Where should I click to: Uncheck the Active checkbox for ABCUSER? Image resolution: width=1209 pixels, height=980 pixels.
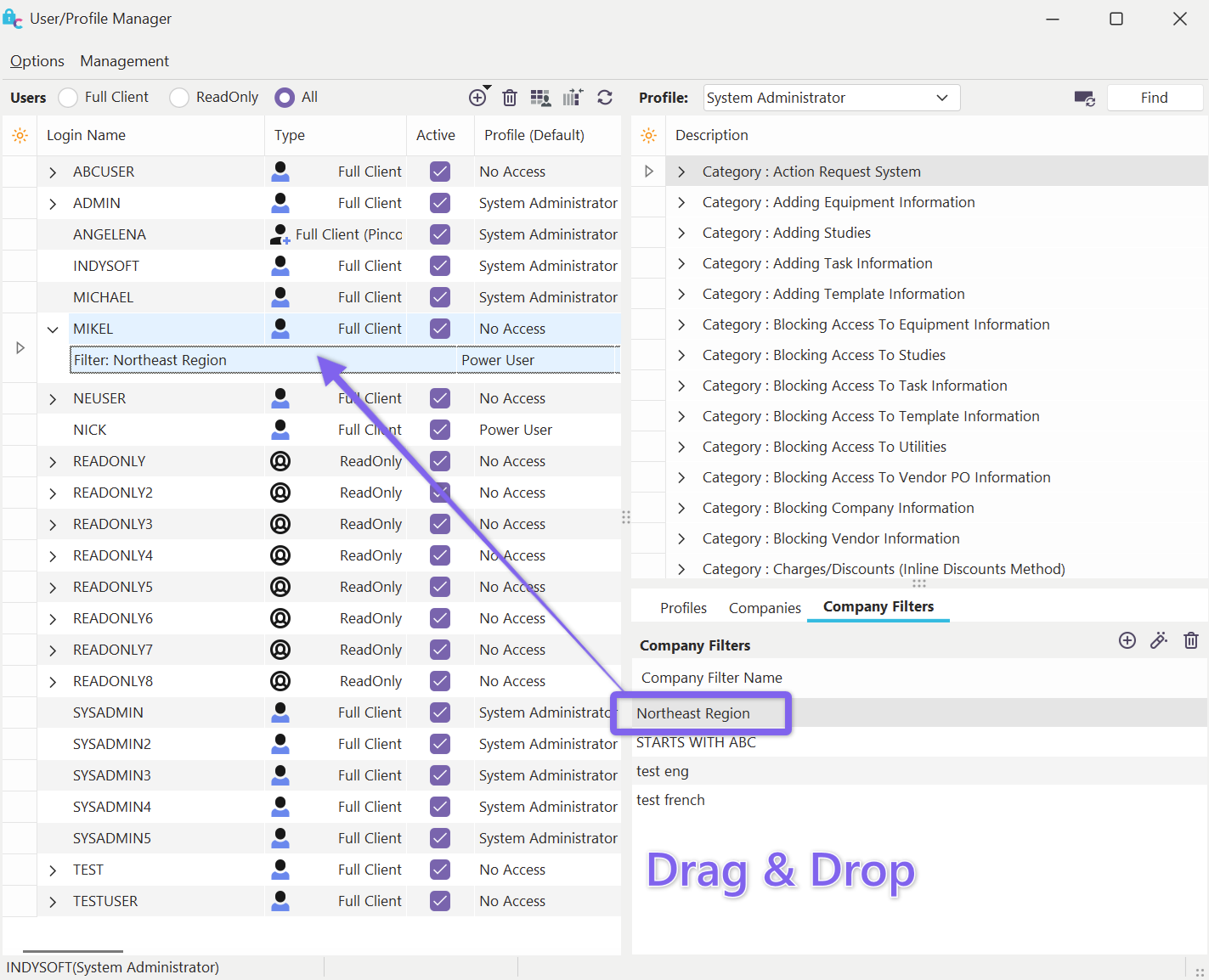click(x=440, y=172)
